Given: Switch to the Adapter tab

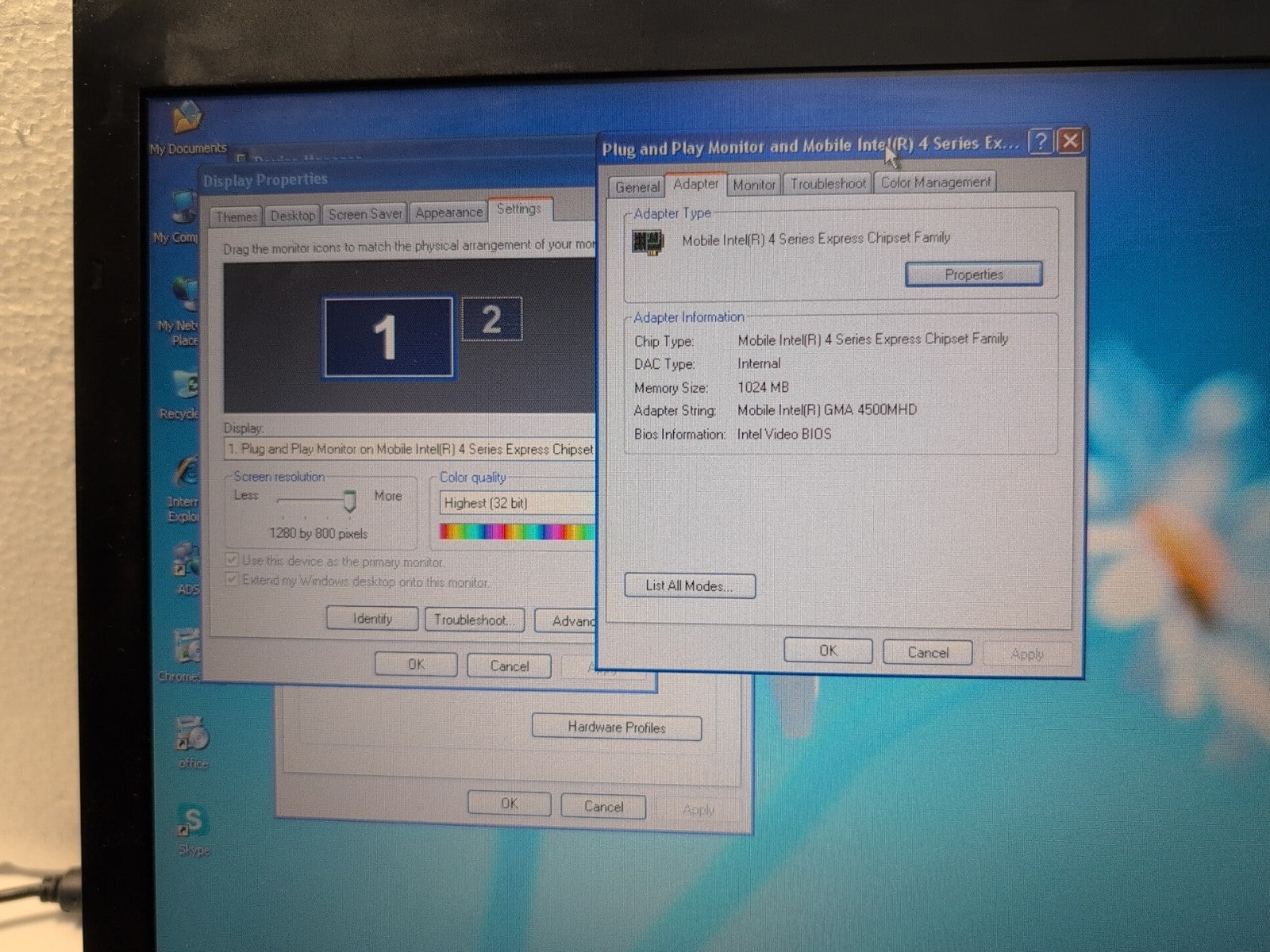Looking at the screenshot, I should [x=695, y=184].
